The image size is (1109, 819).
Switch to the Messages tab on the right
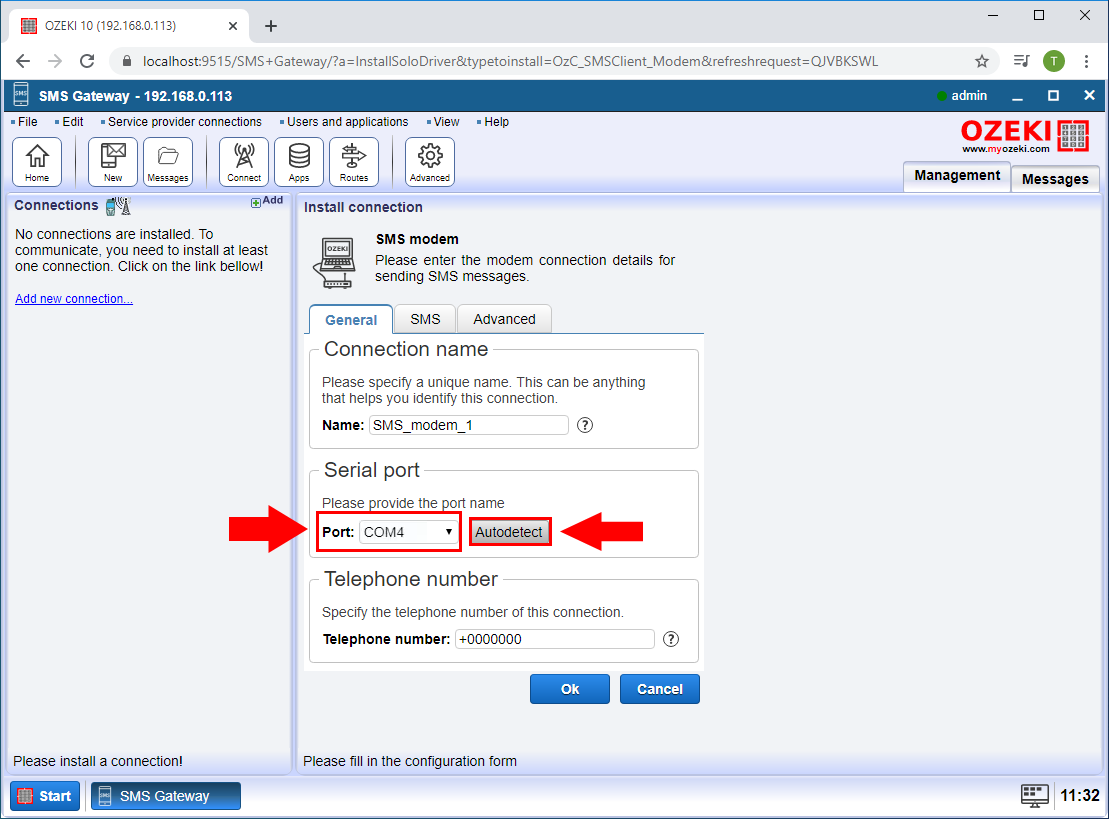pyautogui.click(x=1055, y=178)
